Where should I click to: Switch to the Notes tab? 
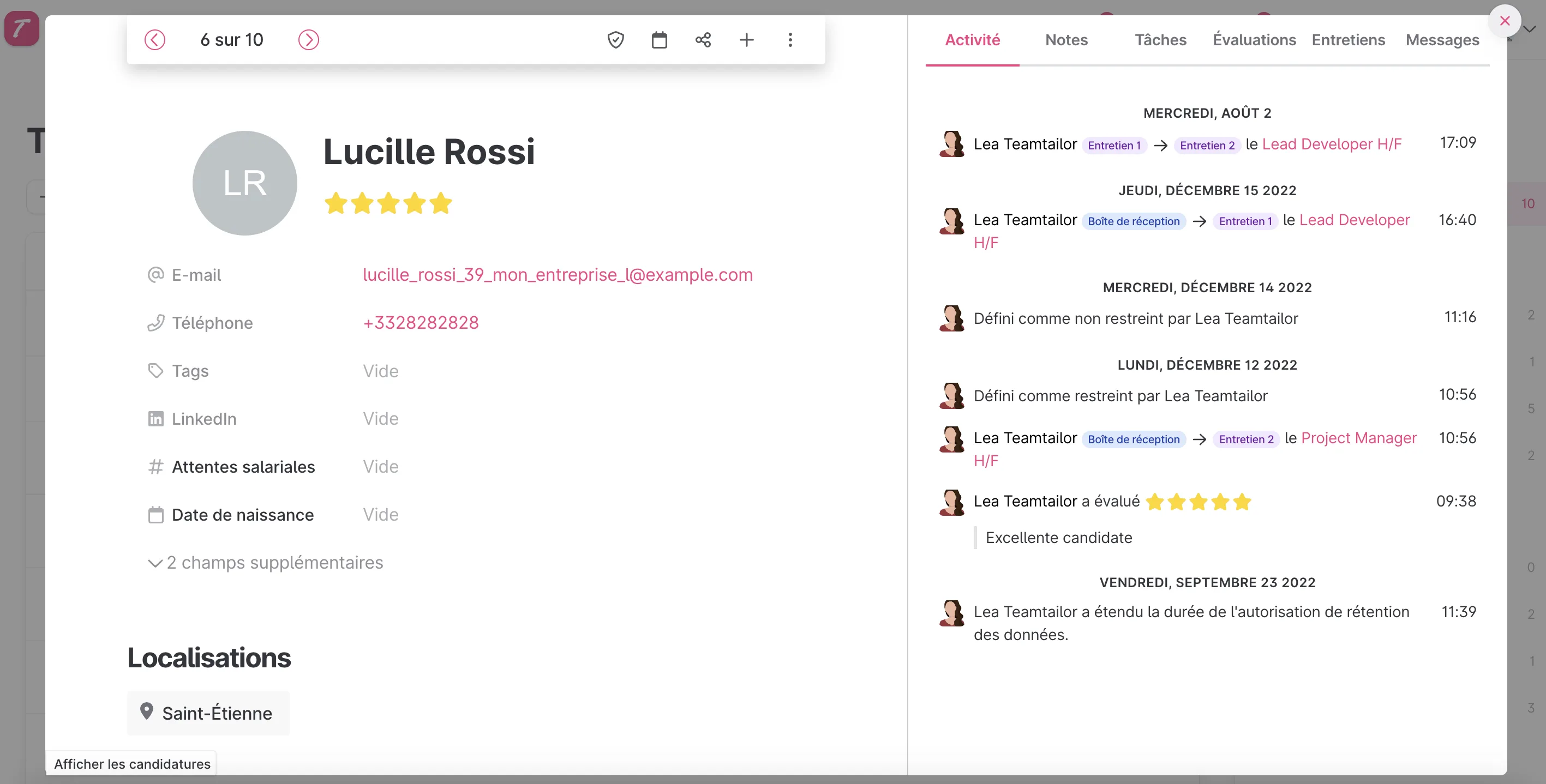pyautogui.click(x=1066, y=40)
